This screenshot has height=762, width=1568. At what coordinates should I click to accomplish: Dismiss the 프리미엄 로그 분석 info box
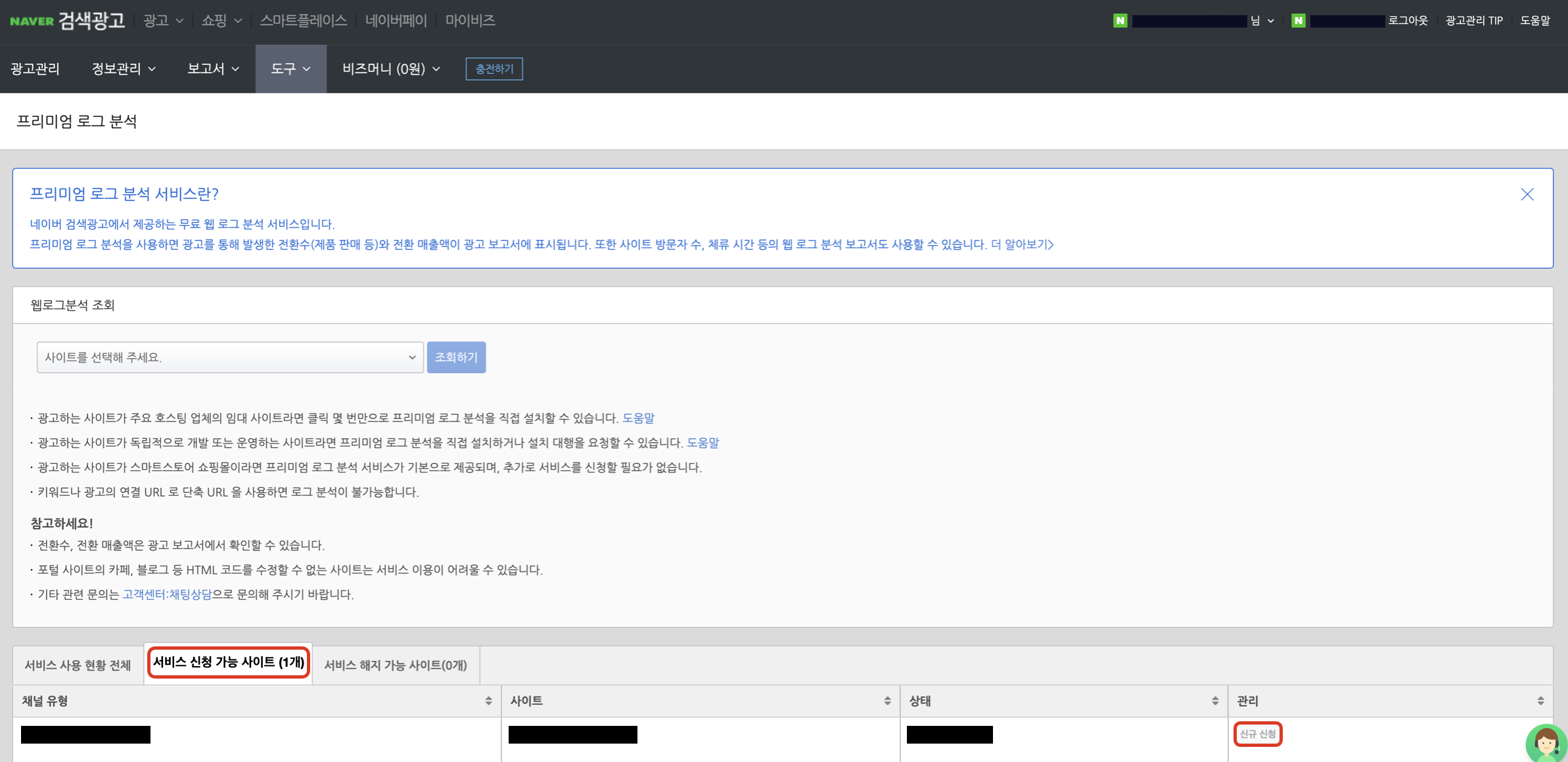[x=1527, y=194]
